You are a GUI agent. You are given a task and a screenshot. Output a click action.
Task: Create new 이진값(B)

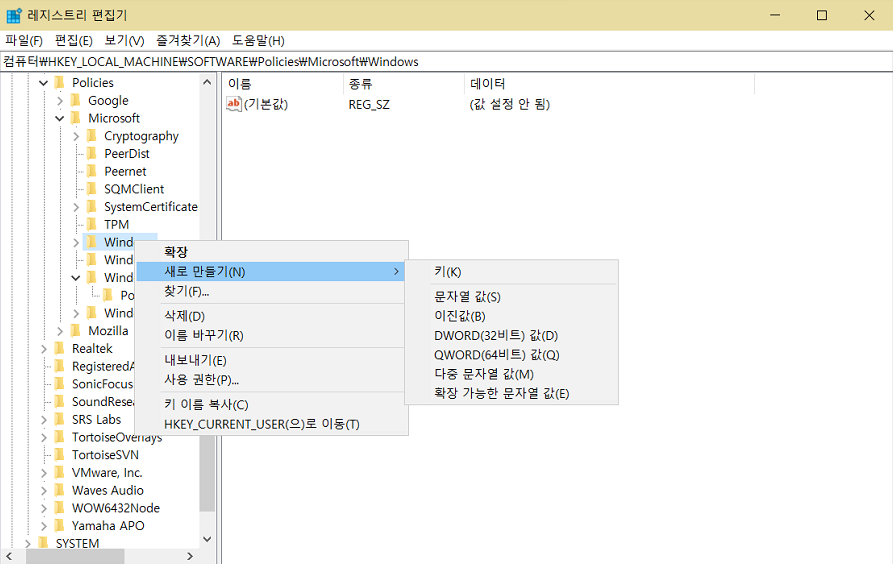(511, 316)
